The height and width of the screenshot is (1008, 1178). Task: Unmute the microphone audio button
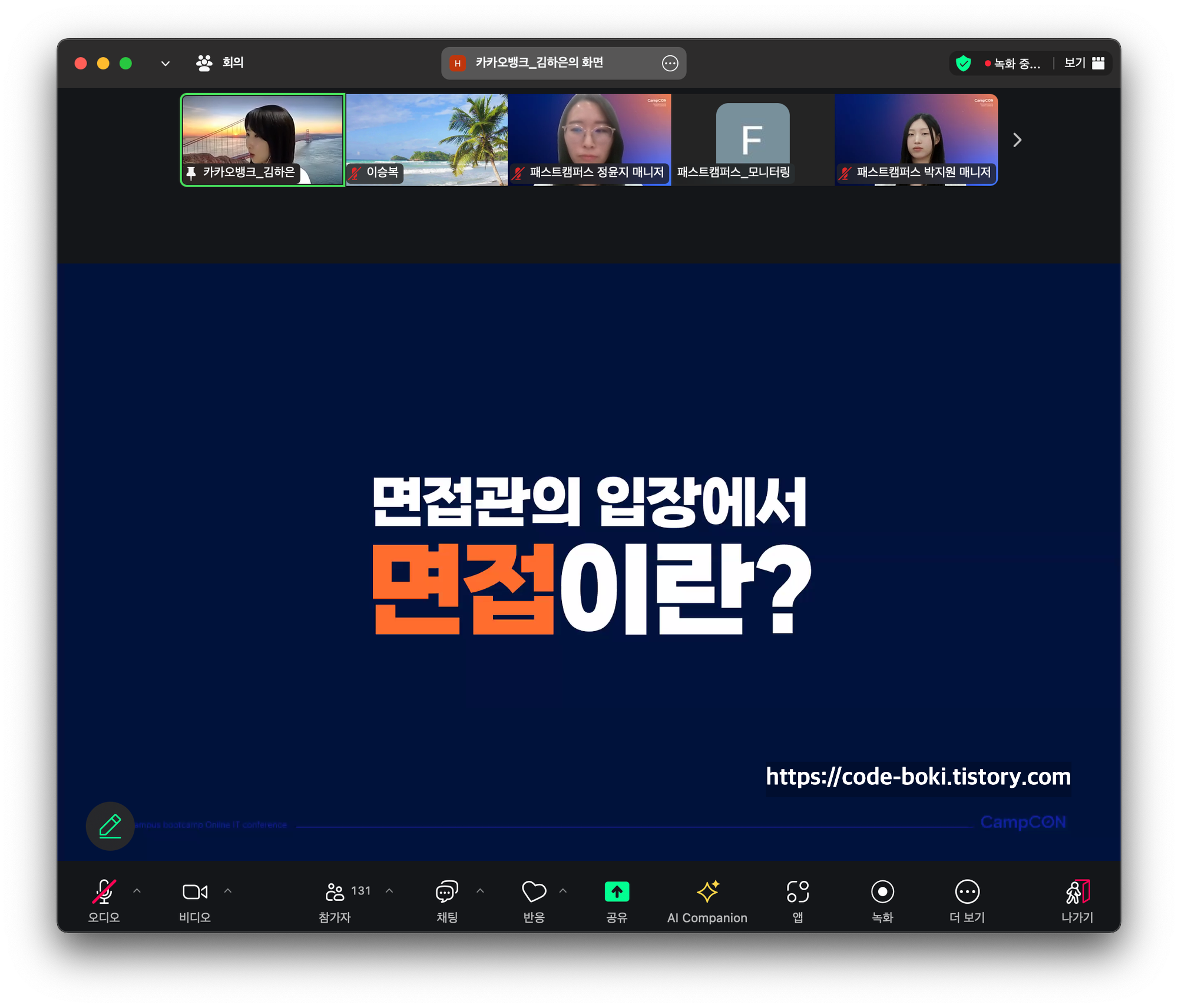point(104,891)
